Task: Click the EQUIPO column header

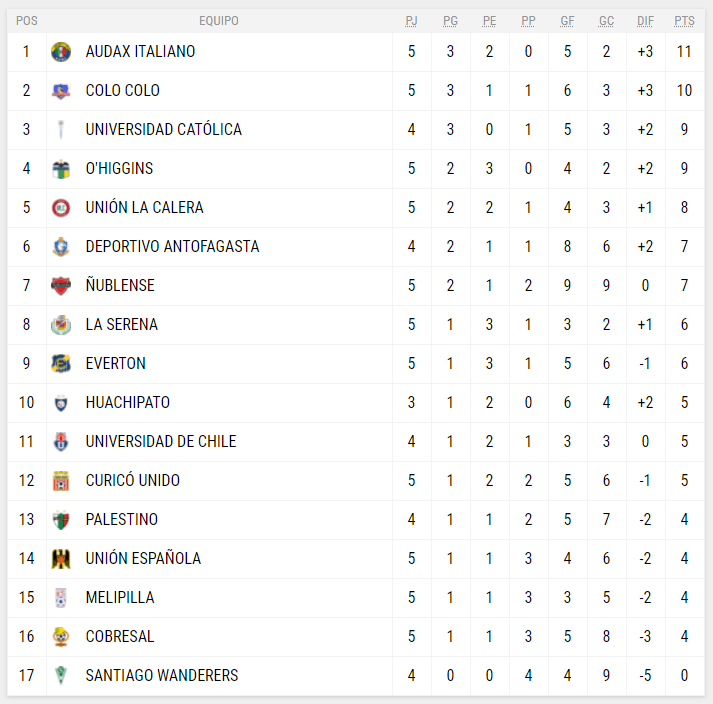Action: point(219,21)
